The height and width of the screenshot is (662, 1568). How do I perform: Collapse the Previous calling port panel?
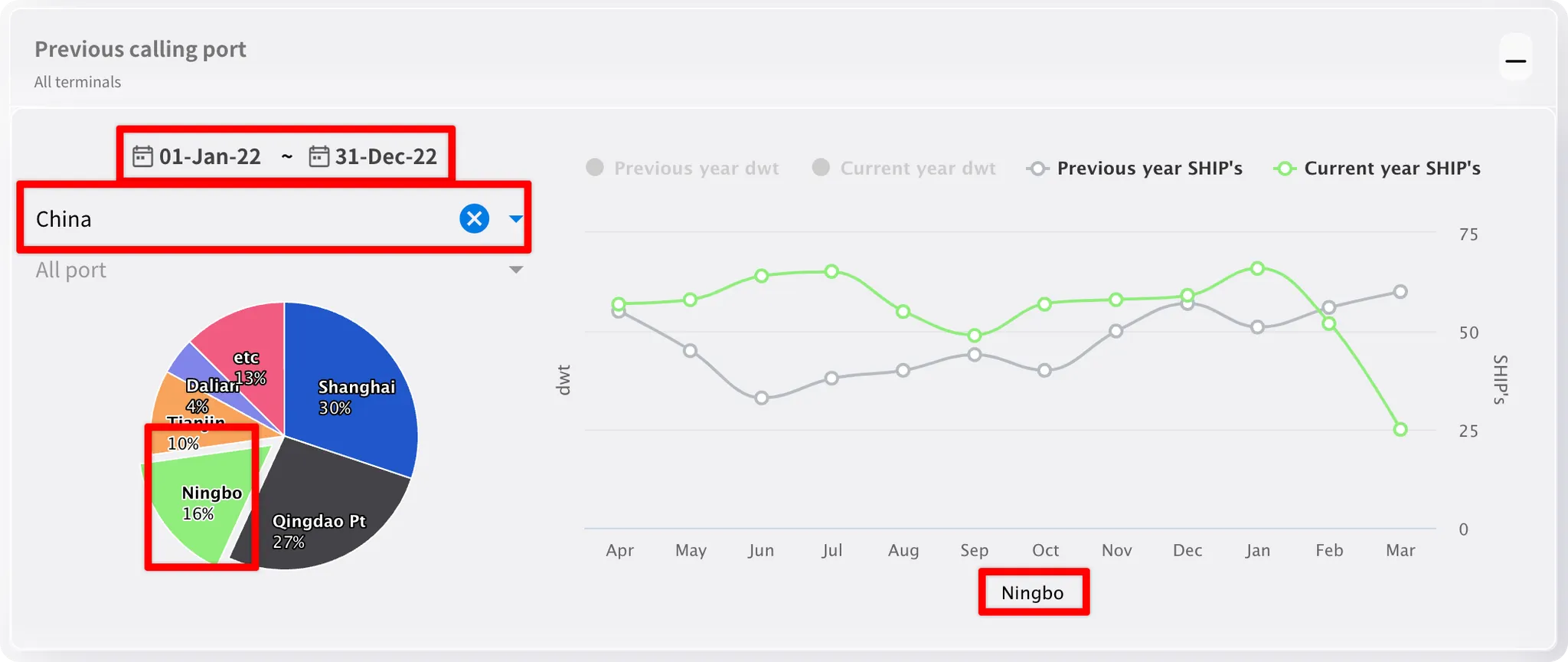click(x=1515, y=61)
